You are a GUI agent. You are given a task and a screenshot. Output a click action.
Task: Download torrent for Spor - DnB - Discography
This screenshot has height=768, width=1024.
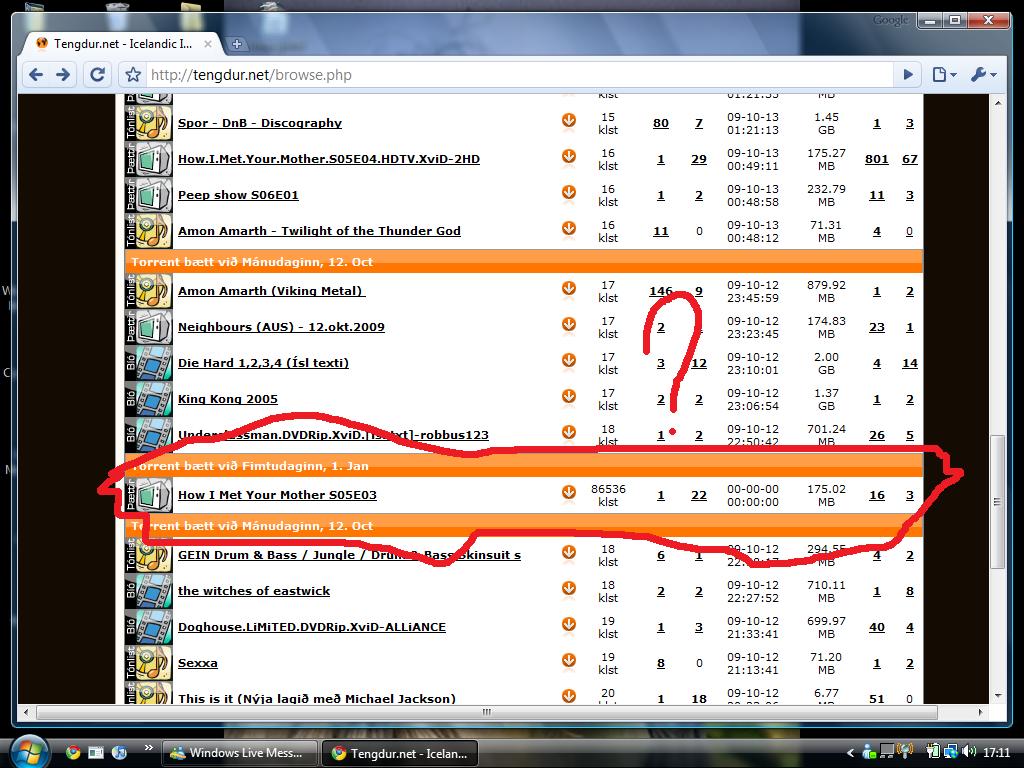569,121
